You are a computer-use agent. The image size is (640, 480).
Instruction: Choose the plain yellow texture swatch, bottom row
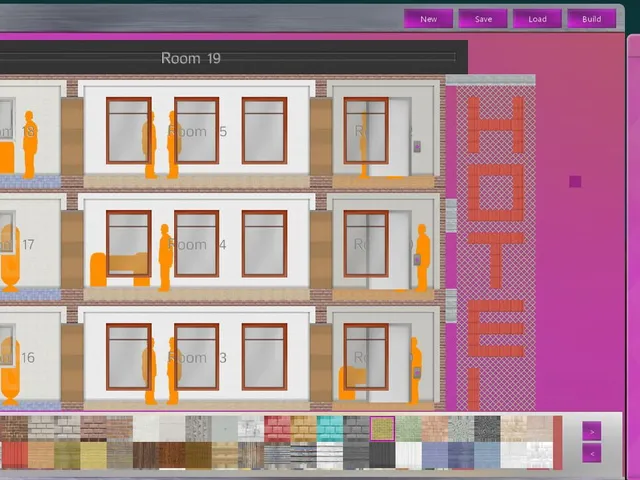coord(93,455)
